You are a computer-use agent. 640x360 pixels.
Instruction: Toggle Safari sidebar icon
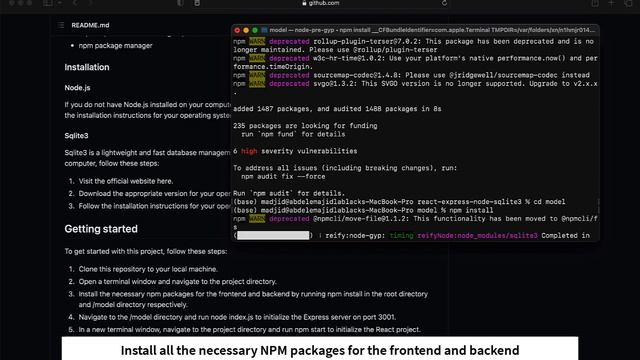pyautogui.click(x=47, y=3)
